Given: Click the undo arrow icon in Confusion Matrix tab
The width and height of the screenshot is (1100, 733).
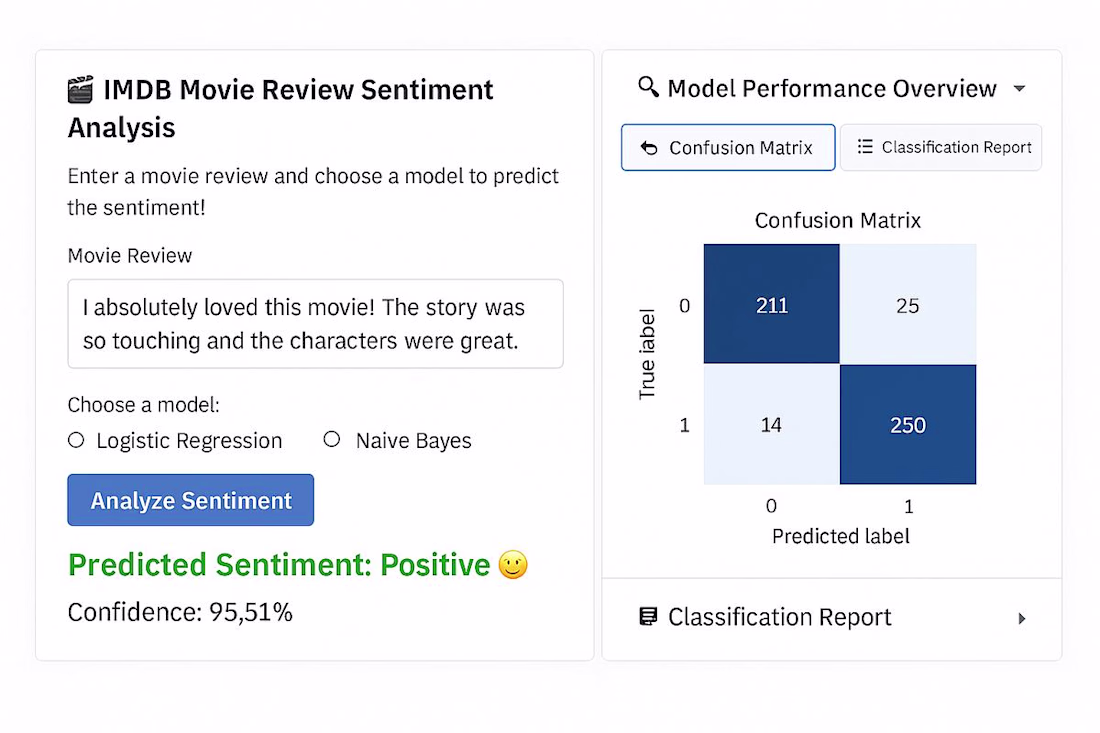Looking at the screenshot, I should tap(650, 148).
